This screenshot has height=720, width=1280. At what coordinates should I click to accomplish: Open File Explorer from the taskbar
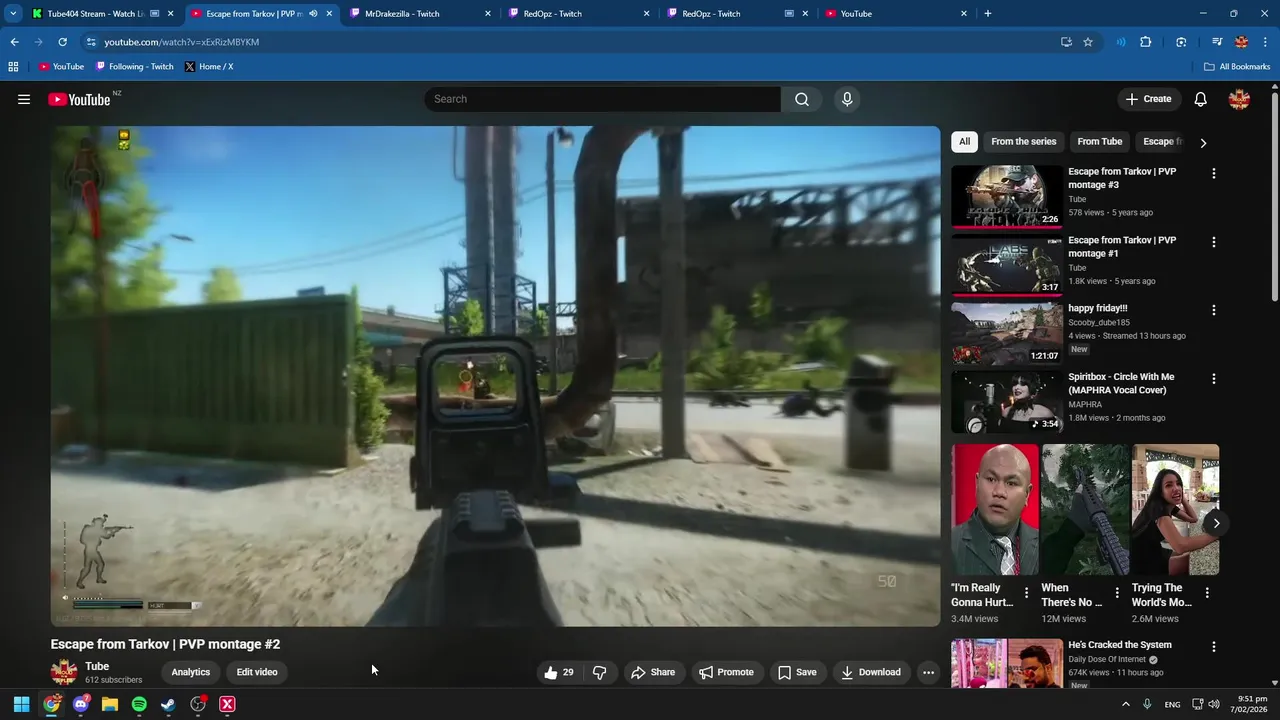tap(110, 704)
